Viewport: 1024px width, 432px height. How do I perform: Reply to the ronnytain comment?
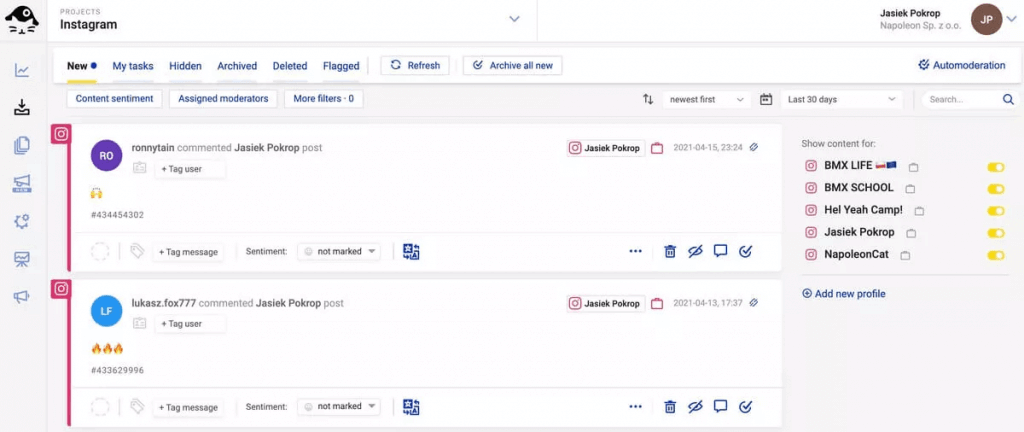coord(720,251)
